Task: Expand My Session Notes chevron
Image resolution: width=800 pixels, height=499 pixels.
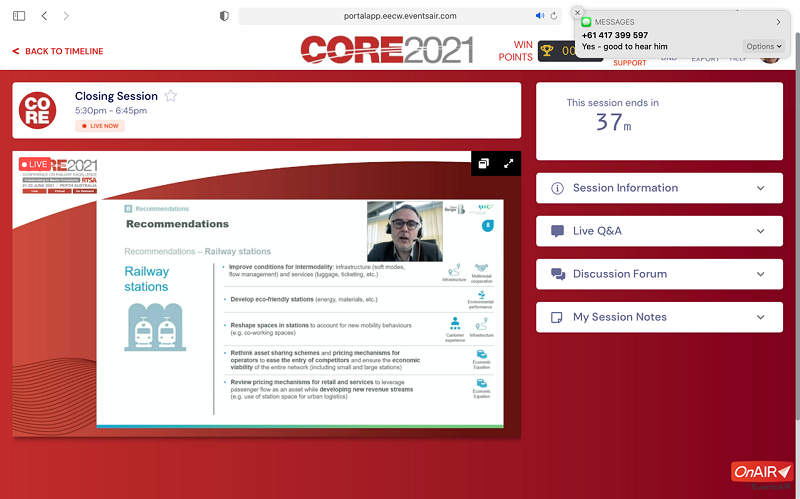Action: 760,317
